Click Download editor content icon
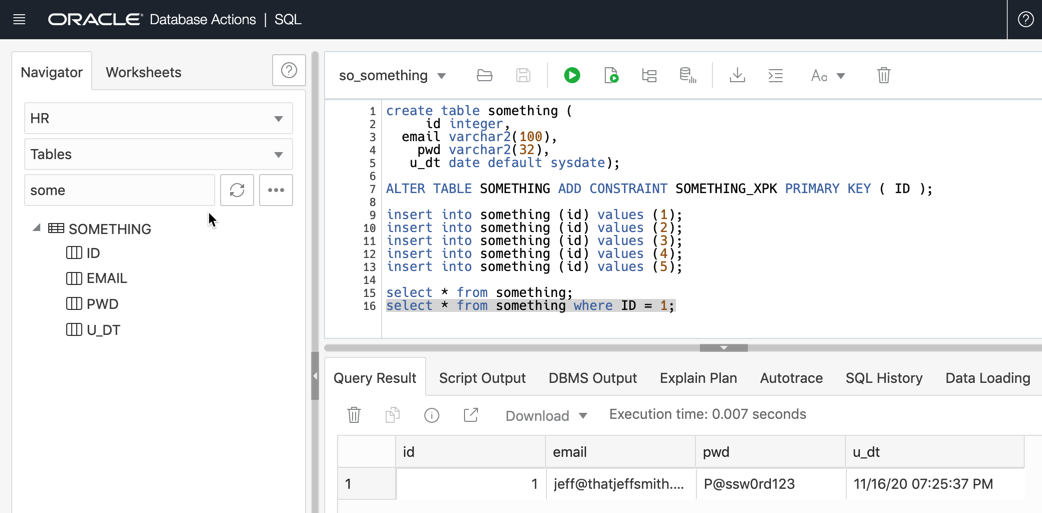This screenshot has width=1042, height=513. tap(736, 75)
